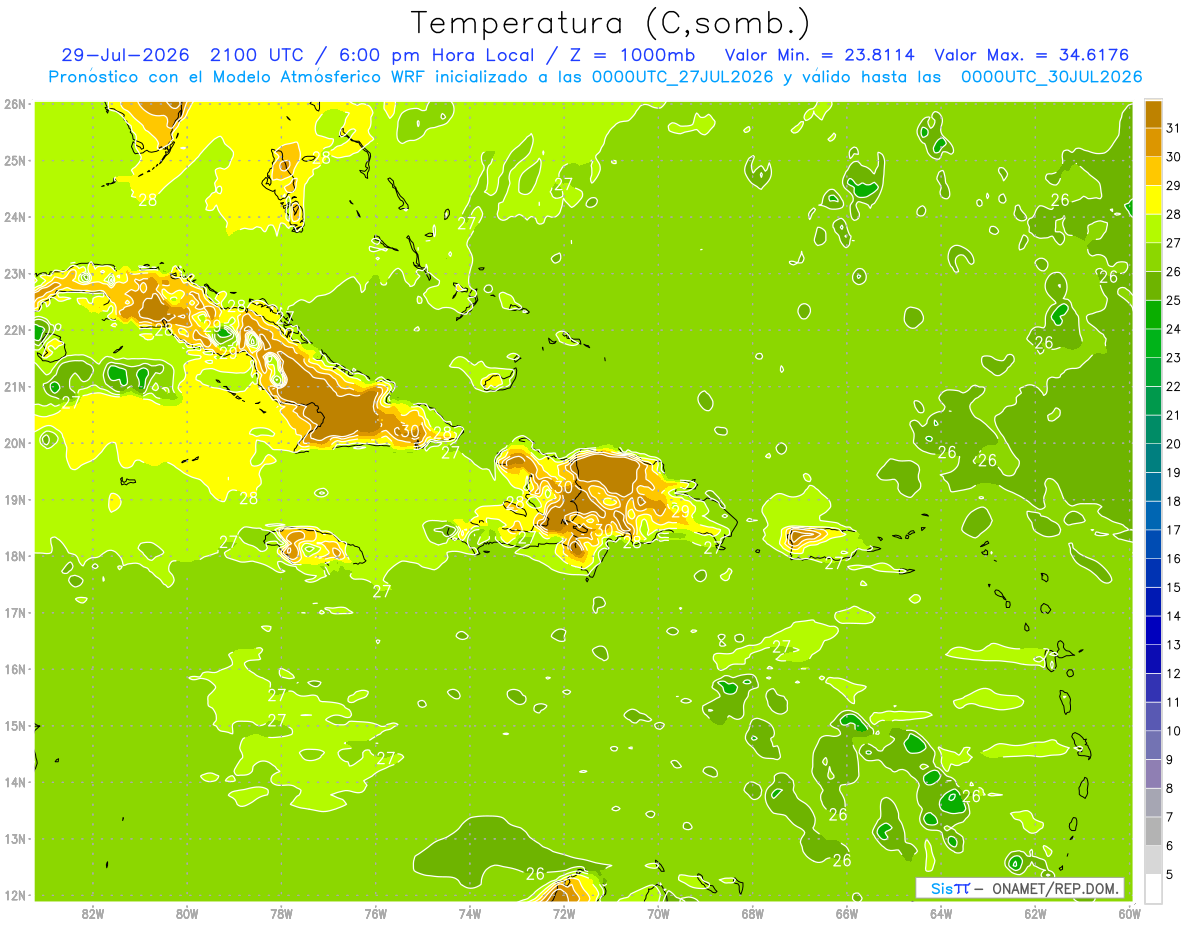
Task: Click the 19N latitude axis label
Action: pyautogui.click(x=14, y=500)
